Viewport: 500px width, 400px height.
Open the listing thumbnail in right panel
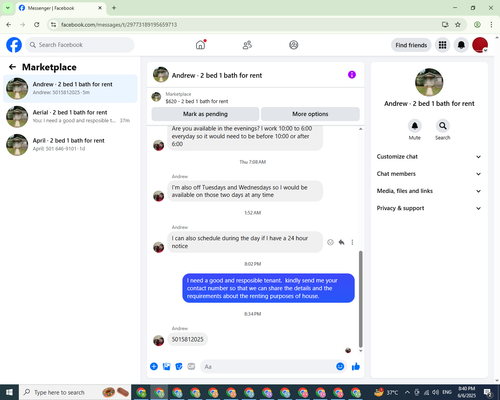(x=429, y=82)
